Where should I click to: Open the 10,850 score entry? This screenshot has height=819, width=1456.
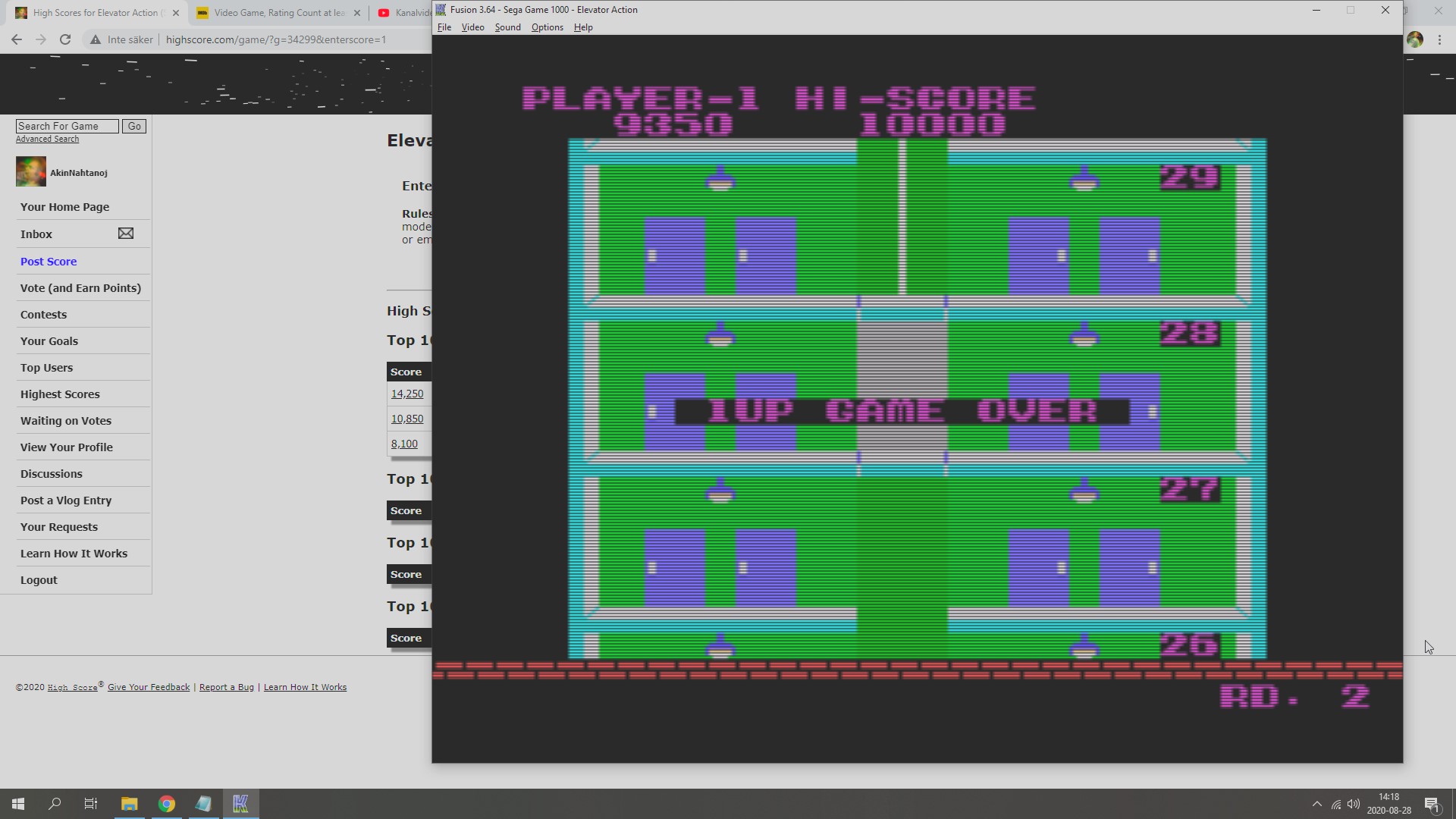pyautogui.click(x=407, y=419)
